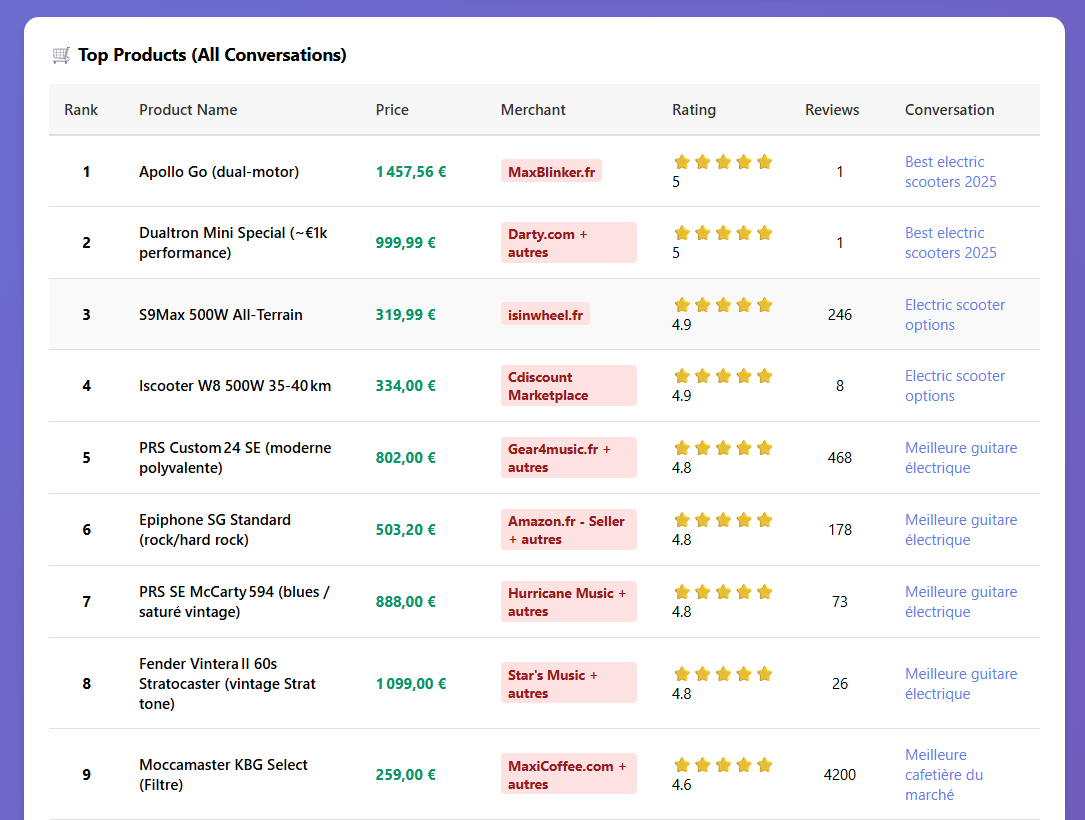Image resolution: width=1085 pixels, height=820 pixels.
Task: Click the star rating of Epiphone SG Standard
Action: 723,520
